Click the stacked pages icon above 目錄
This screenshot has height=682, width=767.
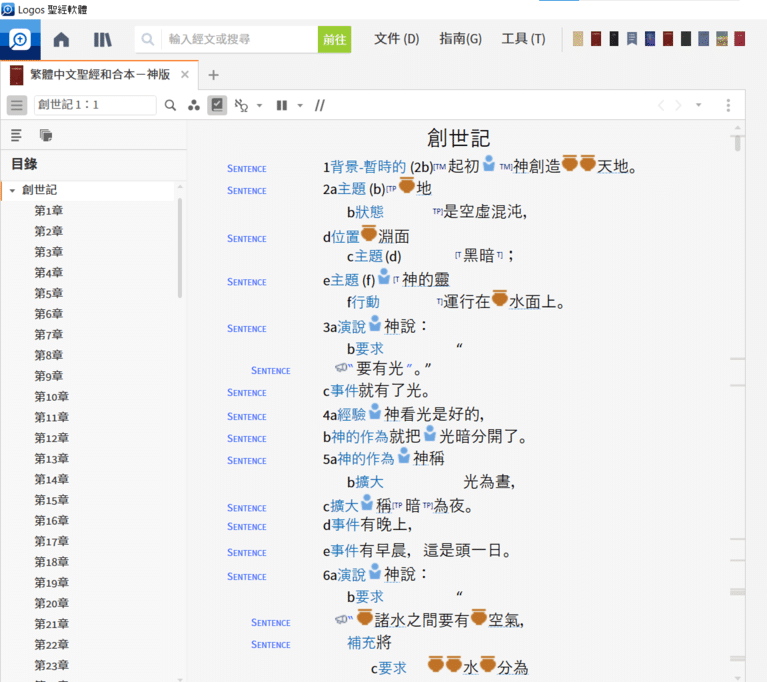[x=45, y=135]
